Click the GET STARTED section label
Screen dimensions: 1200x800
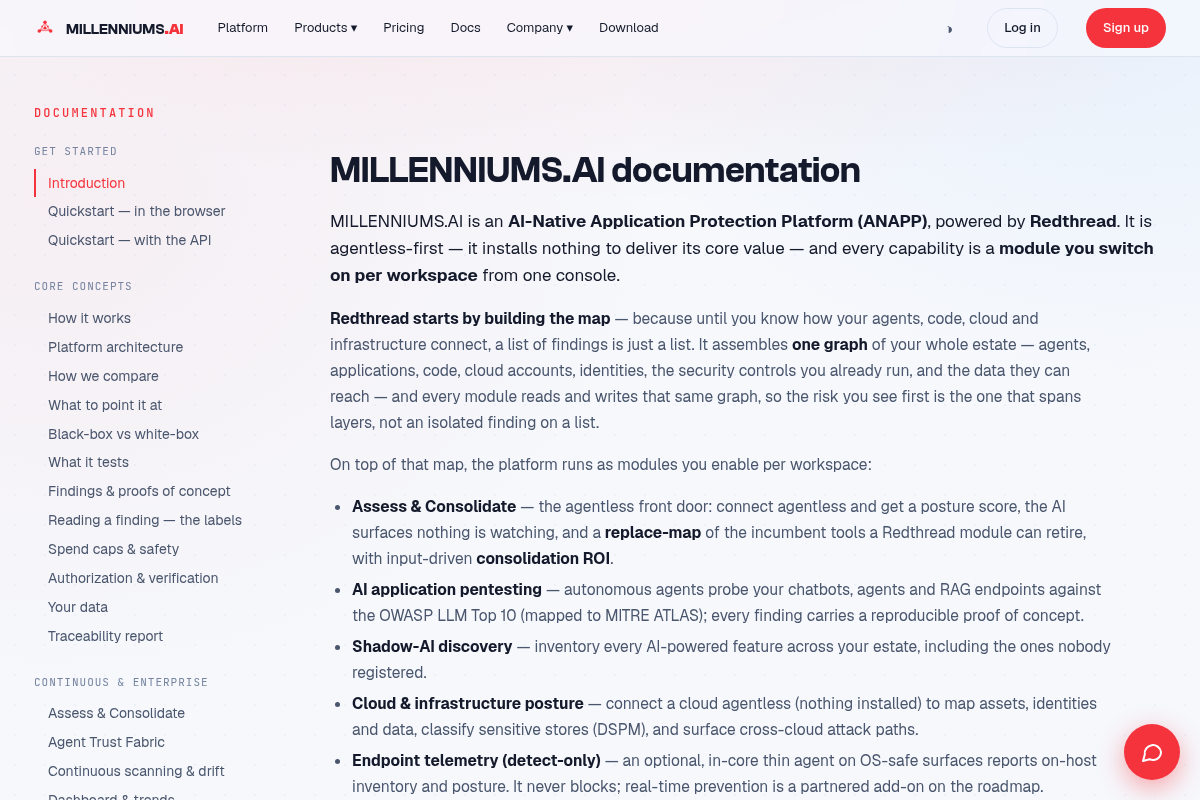[76, 151]
